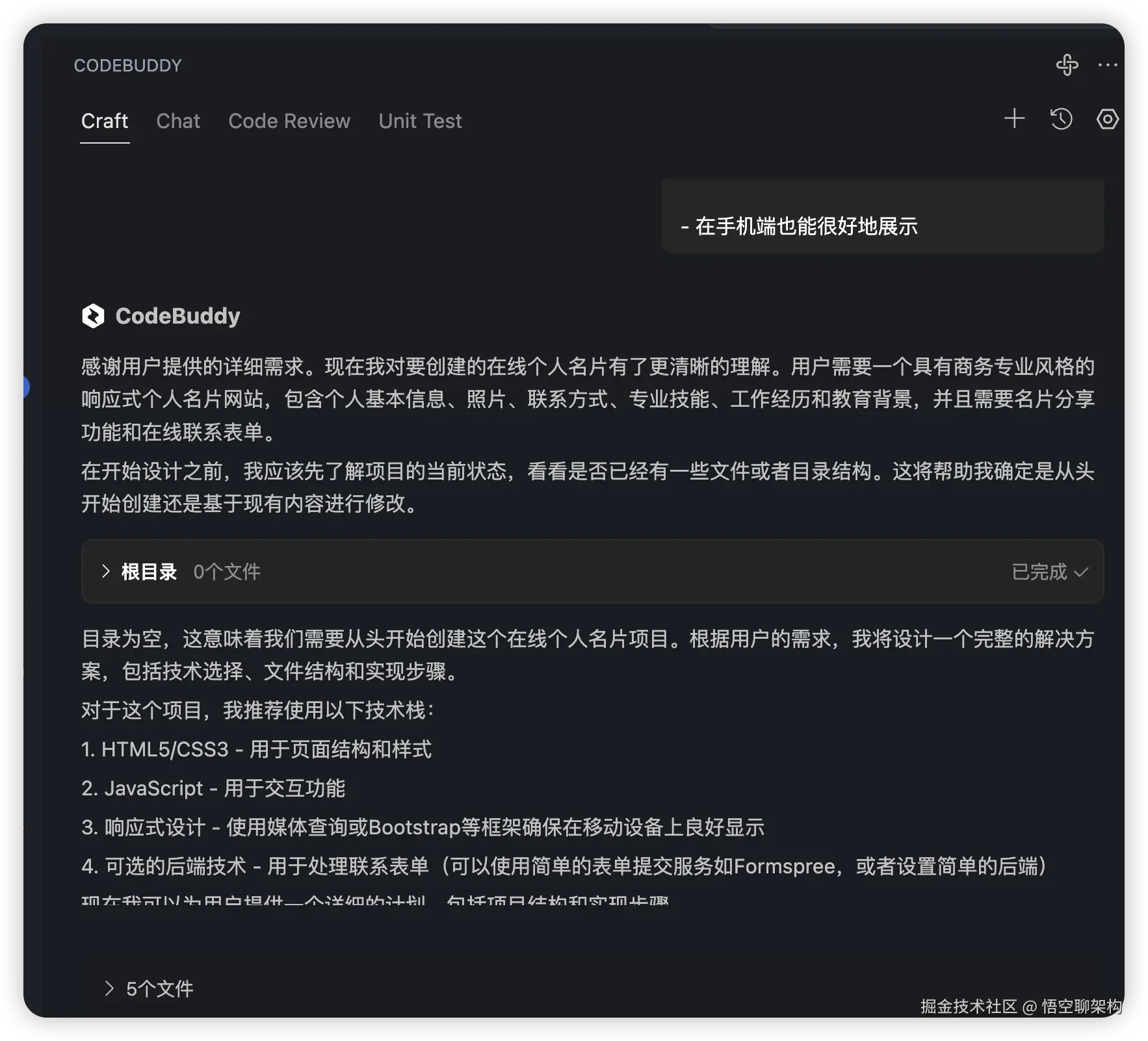
Task: Click the paragraph starting '在开始设计之前'
Action: [x=588, y=487]
